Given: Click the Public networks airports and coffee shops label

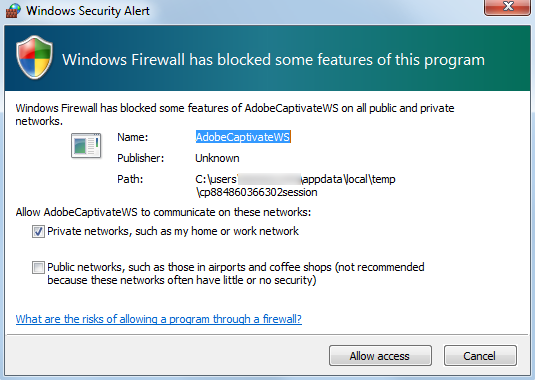Looking at the screenshot, I should (x=236, y=274).
